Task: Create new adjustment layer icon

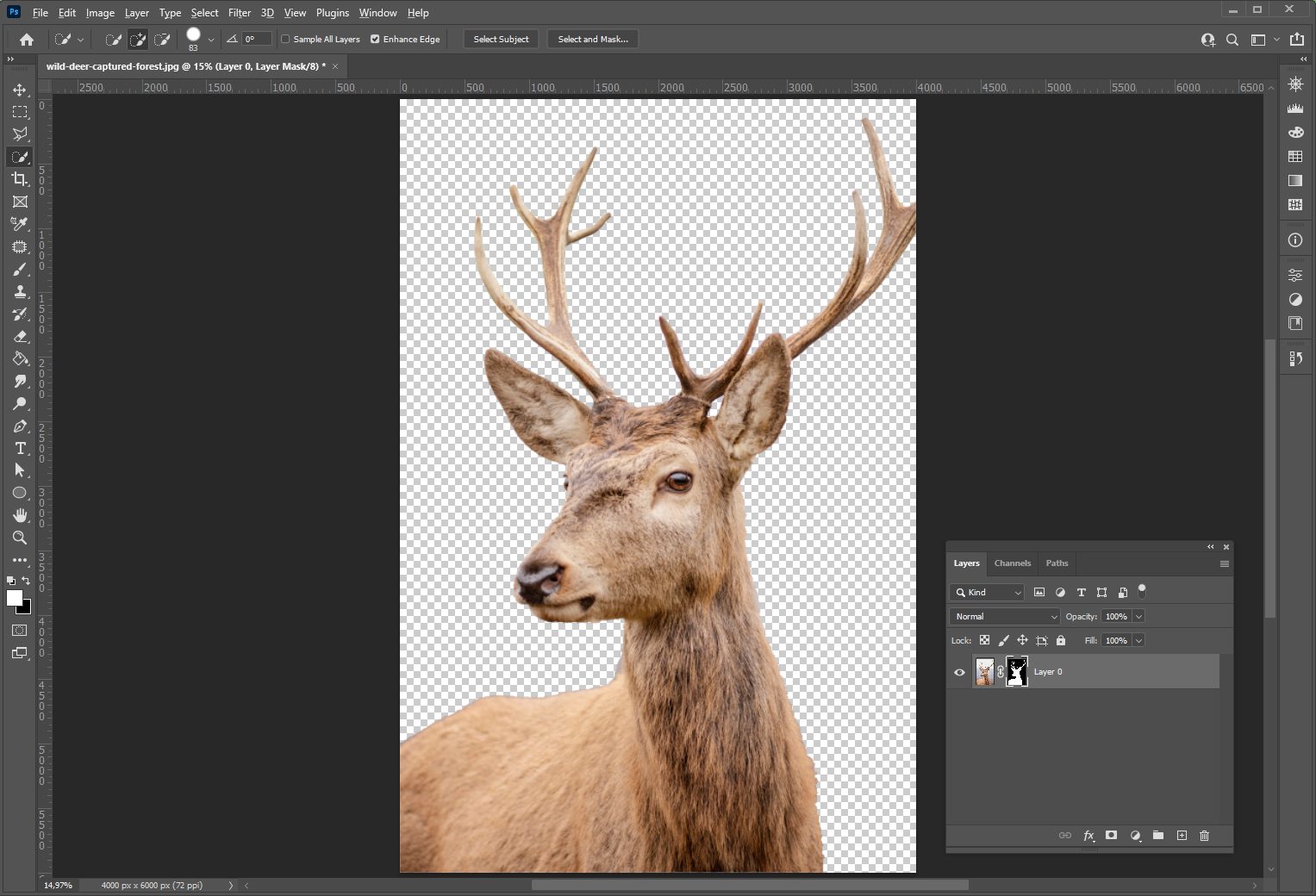Action: (x=1135, y=836)
